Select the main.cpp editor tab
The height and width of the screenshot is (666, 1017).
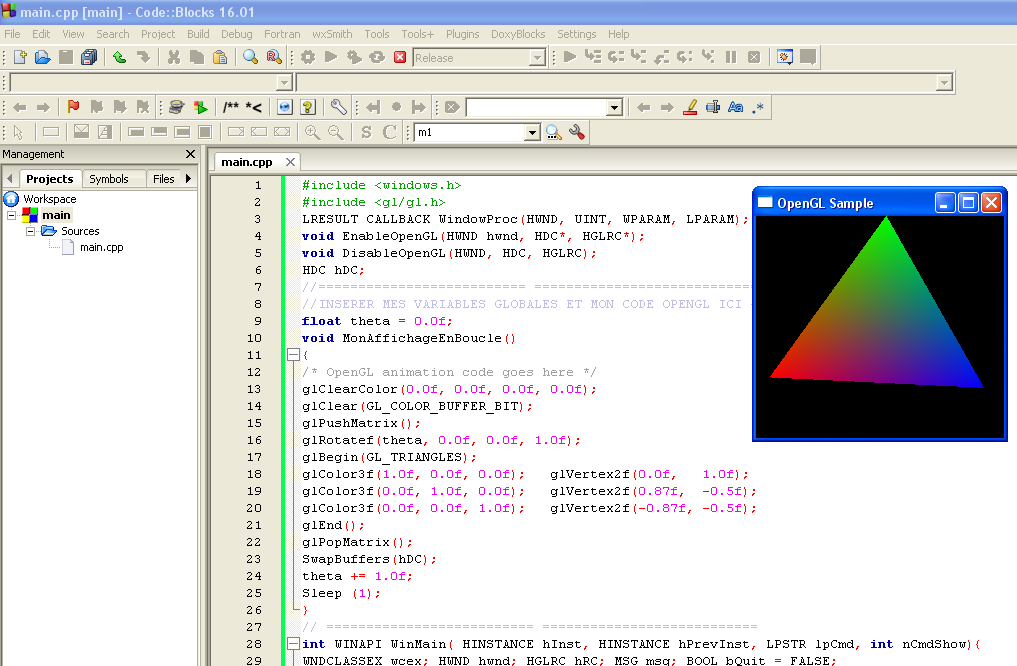point(246,162)
